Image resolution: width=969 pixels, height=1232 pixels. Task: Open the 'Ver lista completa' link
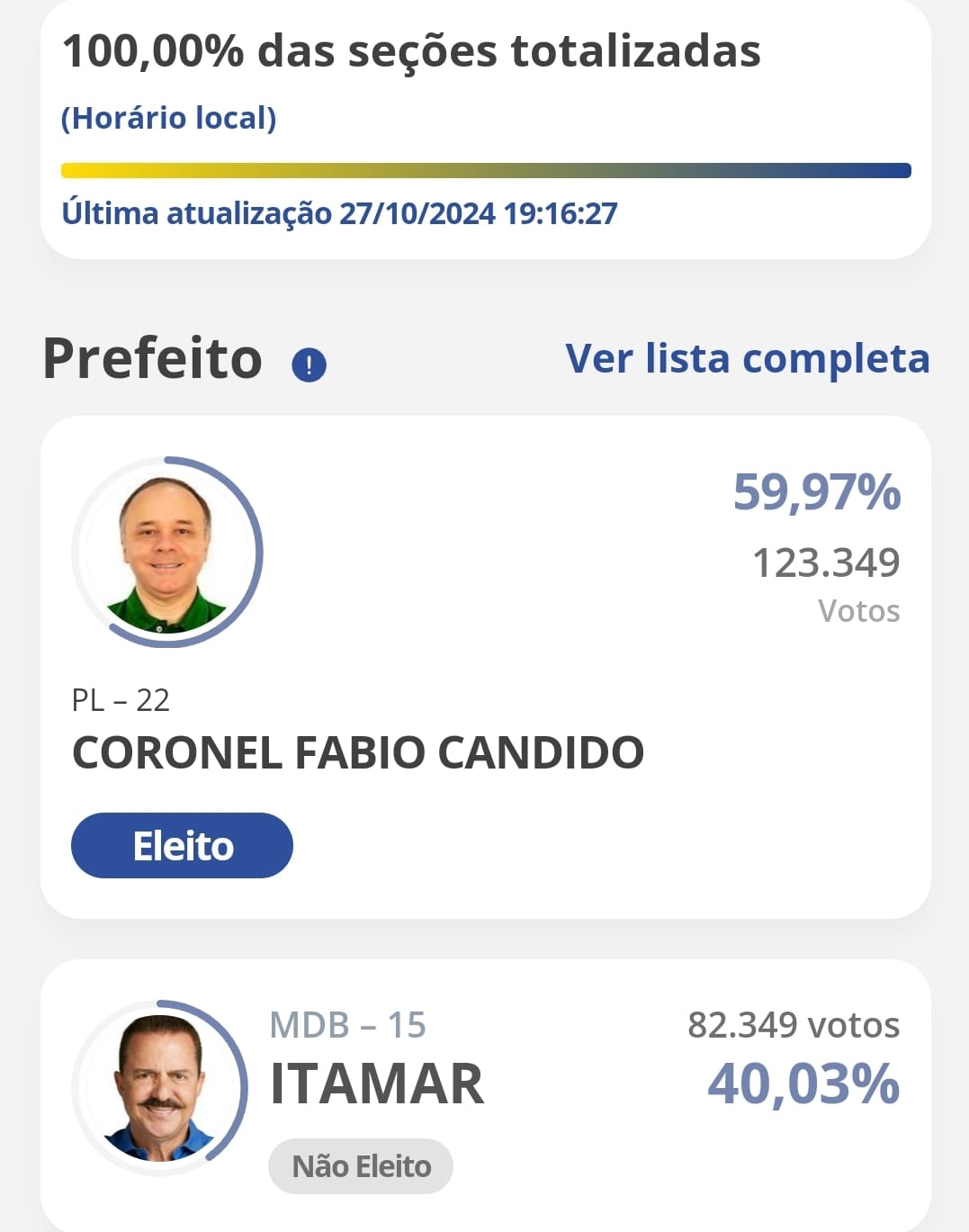click(747, 358)
